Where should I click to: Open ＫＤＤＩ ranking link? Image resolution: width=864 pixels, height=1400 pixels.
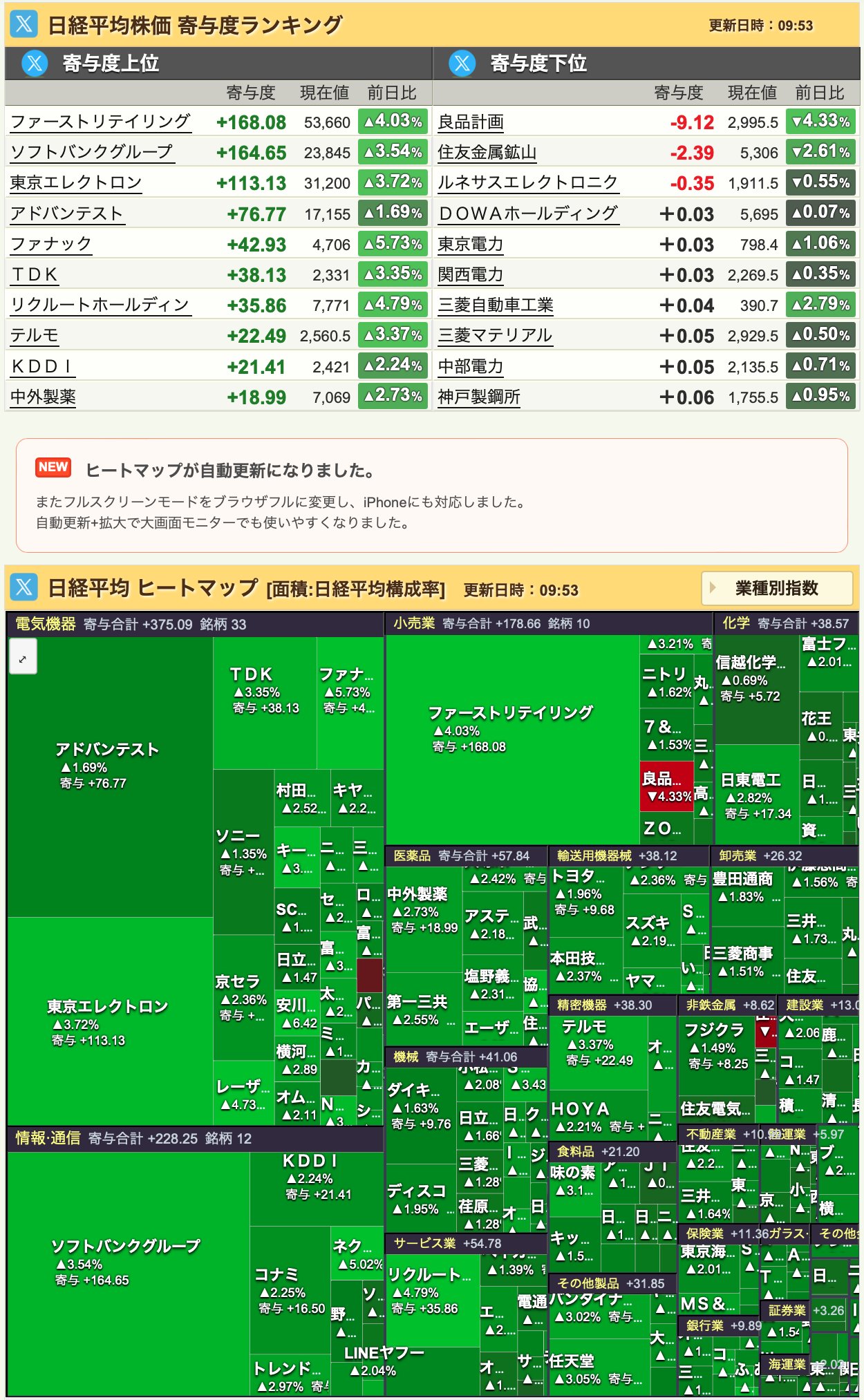pyautogui.click(x=42, y=366)
